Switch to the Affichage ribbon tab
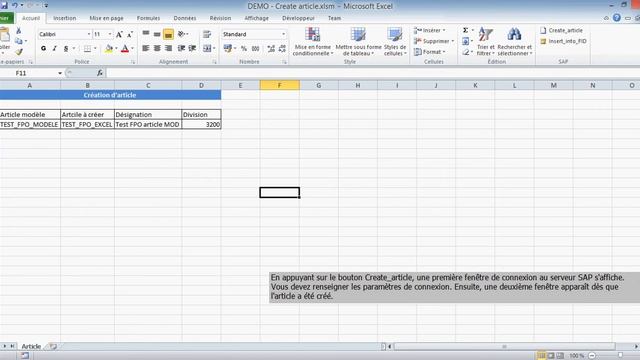The image size is (640, 360). [256, 18]
